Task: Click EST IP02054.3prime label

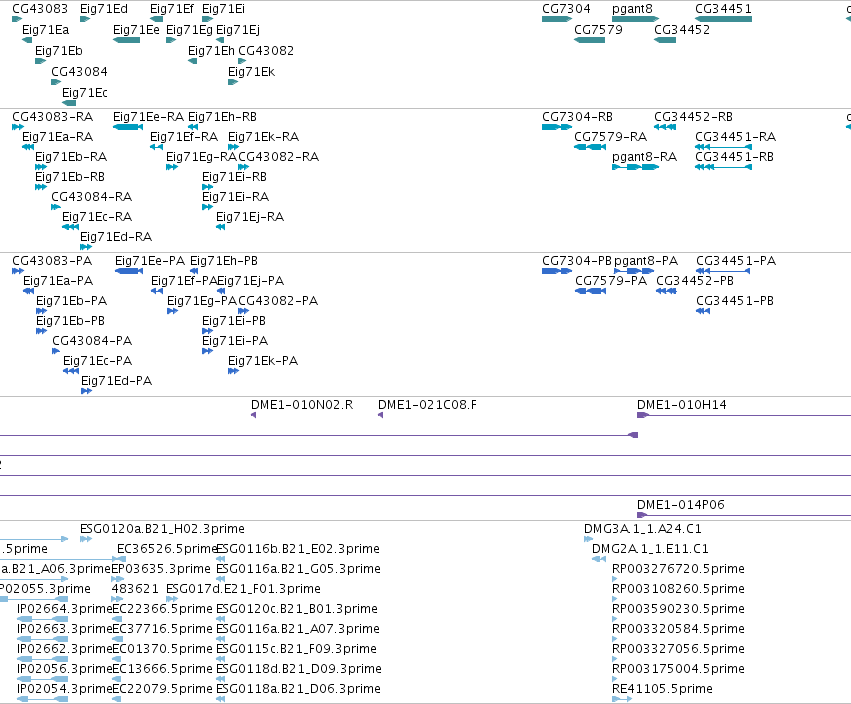Action: pos(64,689)
